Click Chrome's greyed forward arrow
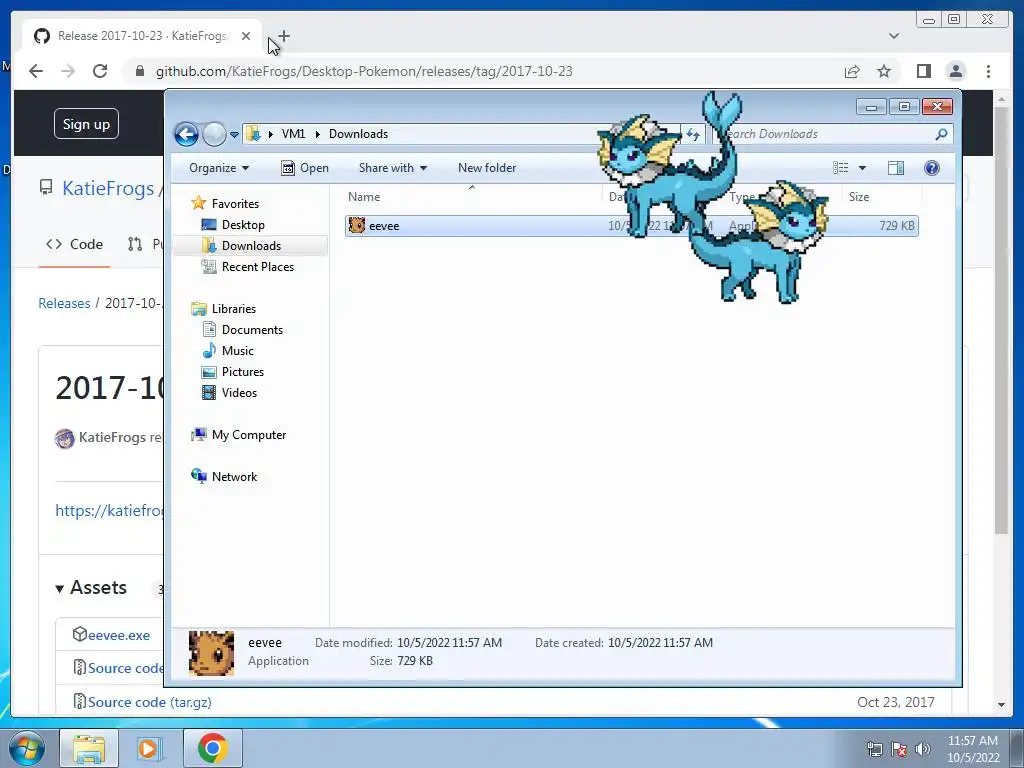Viewport: 1024px width, 768px height. [x=68, y=71]
